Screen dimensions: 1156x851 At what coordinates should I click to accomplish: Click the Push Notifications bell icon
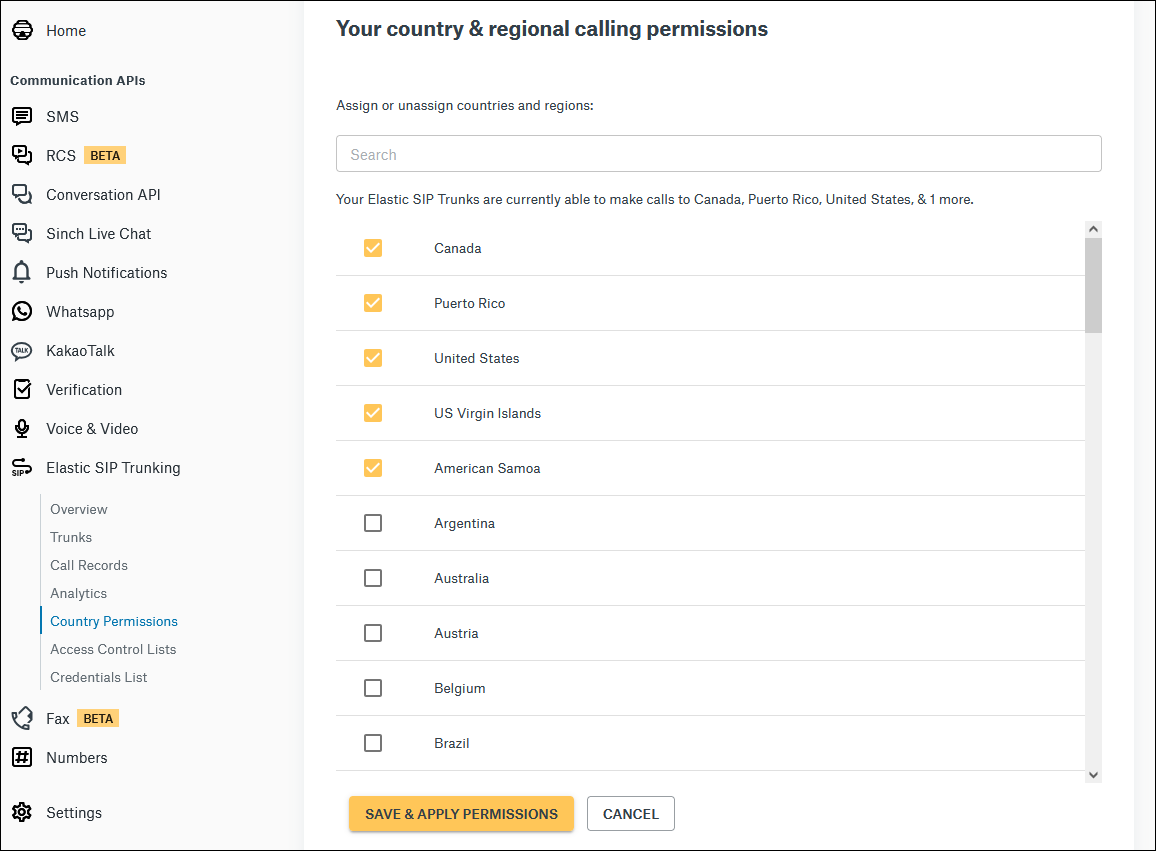pyautogui.click(x=22, y=272)
